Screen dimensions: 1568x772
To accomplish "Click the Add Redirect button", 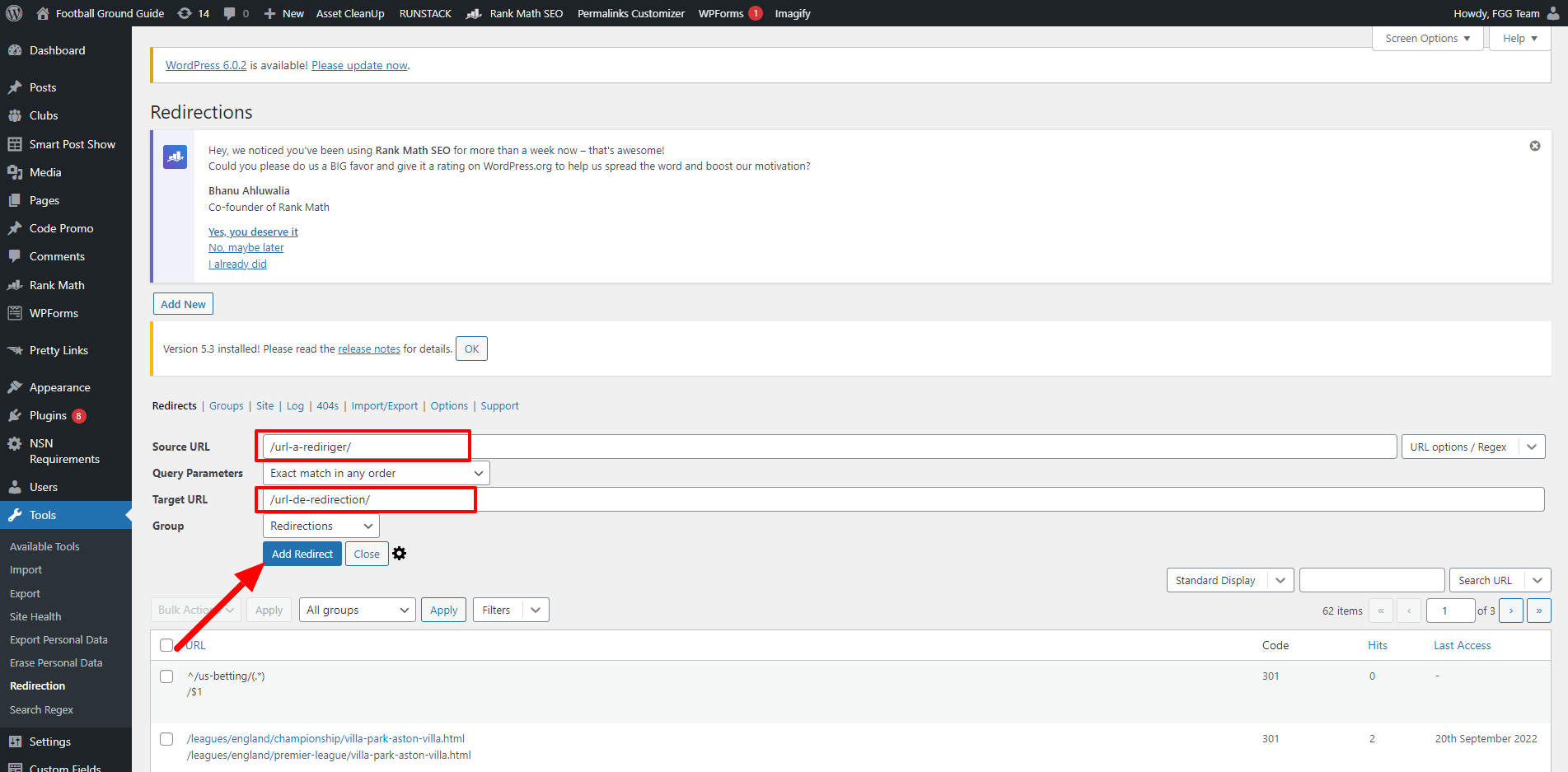I will 302,554.
